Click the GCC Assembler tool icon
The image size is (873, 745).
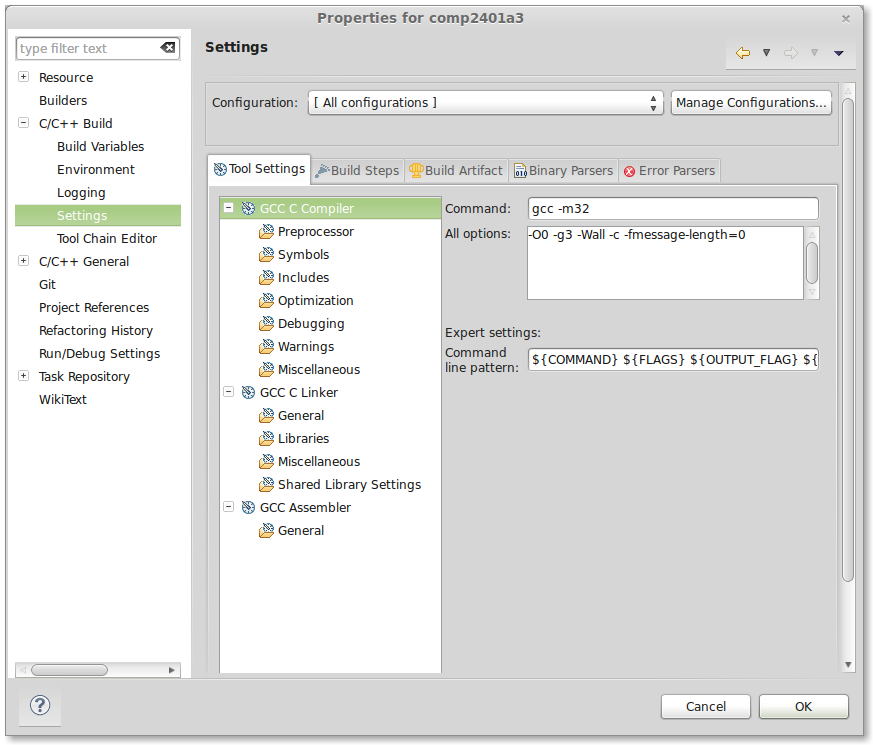248,508
